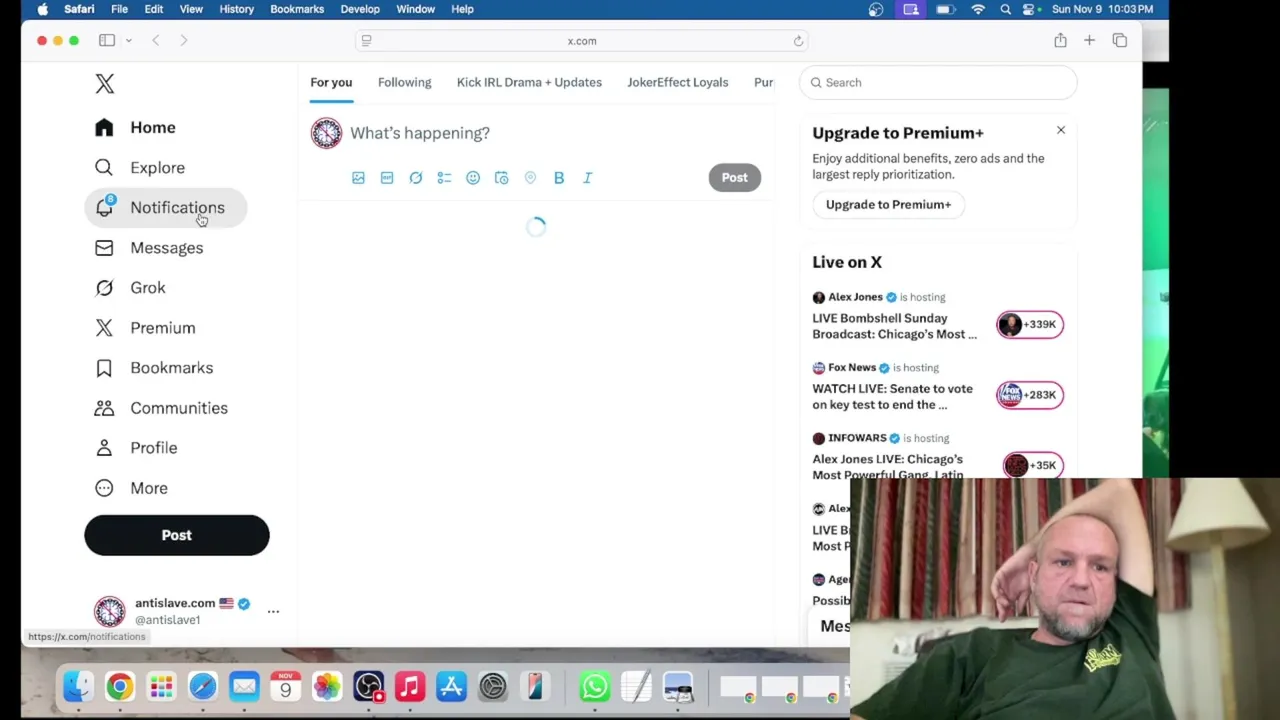
Task: Open INFOWARS Alex Jones LIVE broadcast
Action: coord(888,467)
